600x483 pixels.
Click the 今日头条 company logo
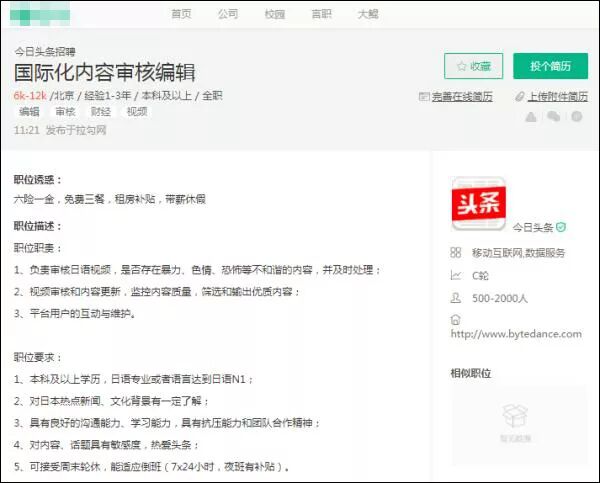479,203
